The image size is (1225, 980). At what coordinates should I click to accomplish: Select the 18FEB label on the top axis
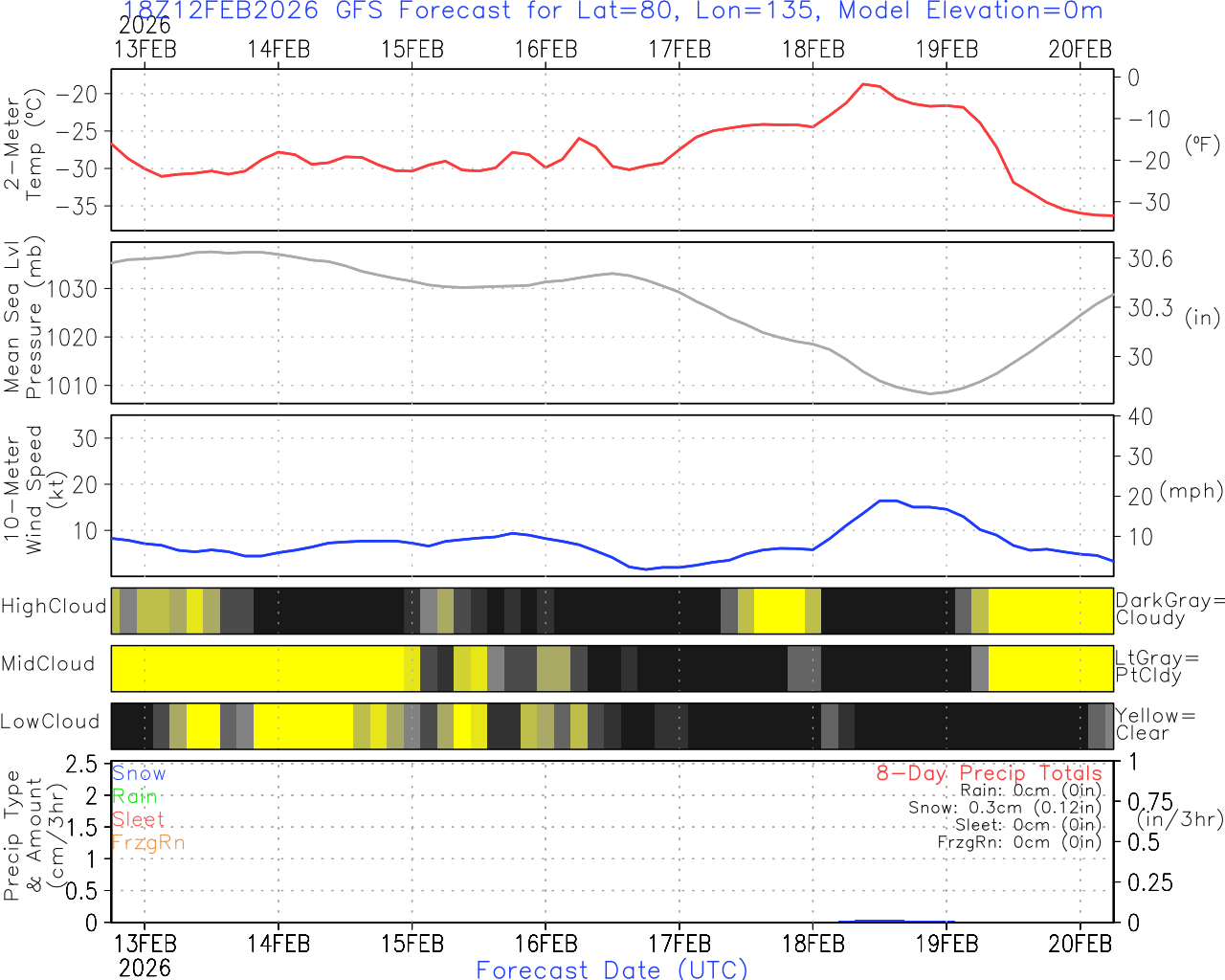pos(813,49)
